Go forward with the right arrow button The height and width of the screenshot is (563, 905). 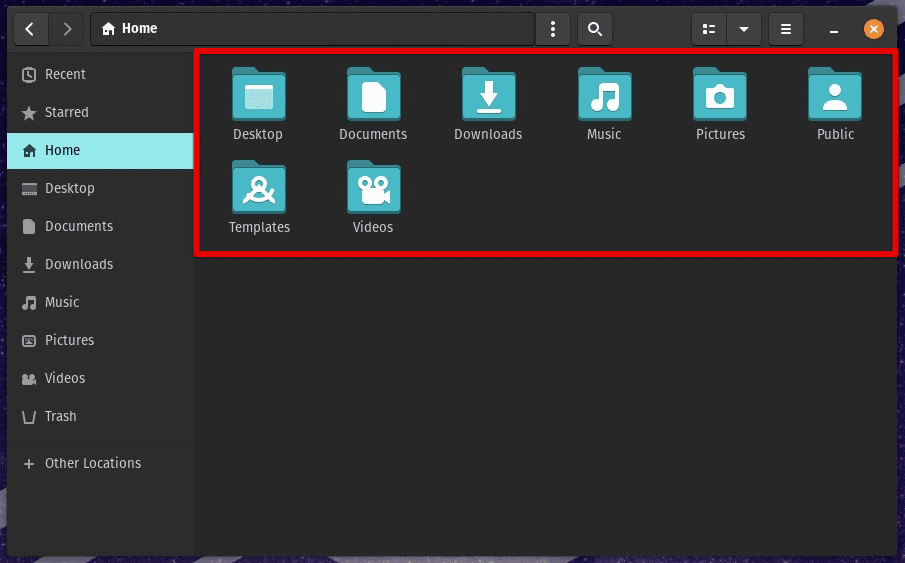tap(66, 29)
